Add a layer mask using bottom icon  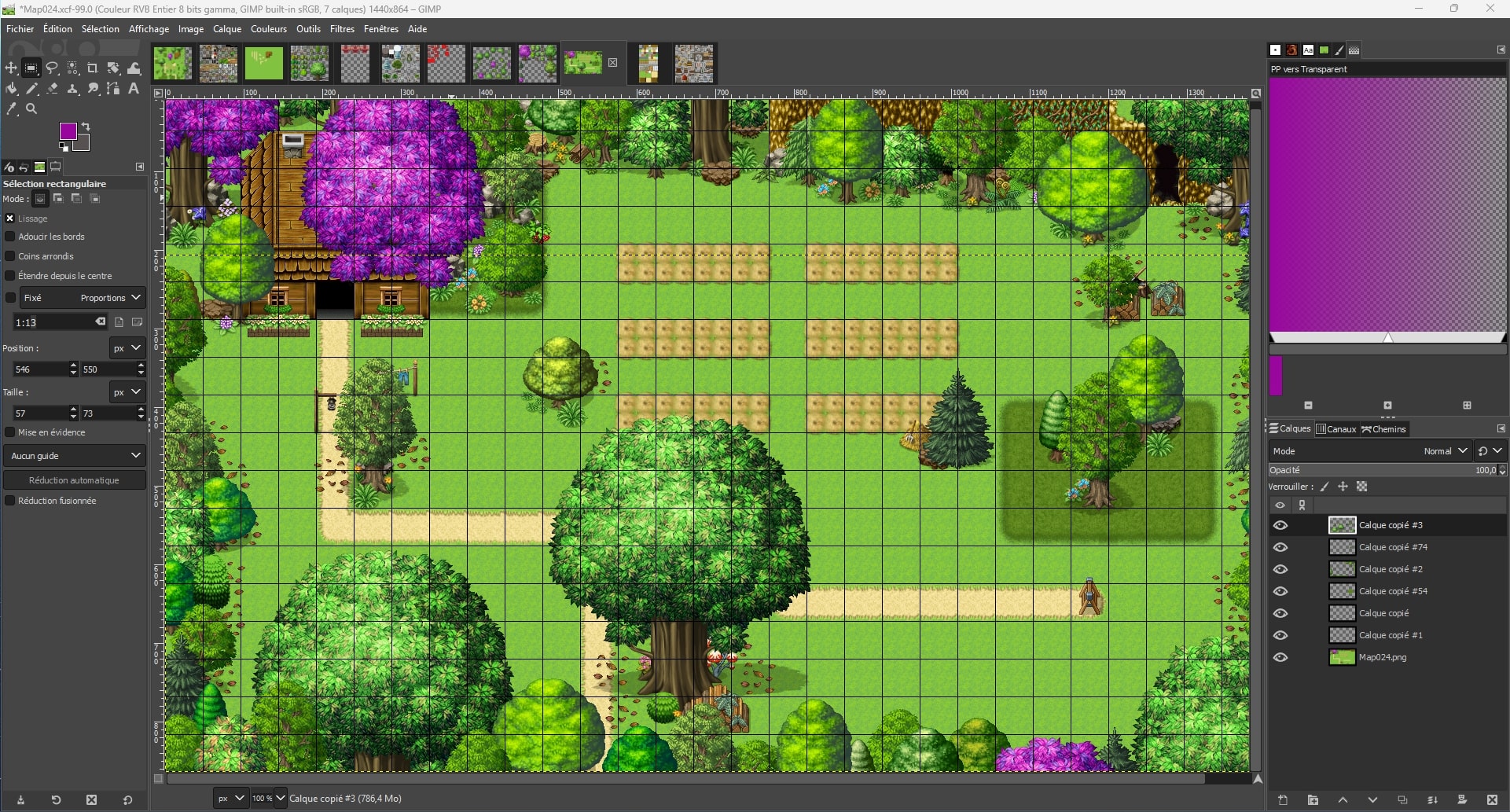[1462, 800]
